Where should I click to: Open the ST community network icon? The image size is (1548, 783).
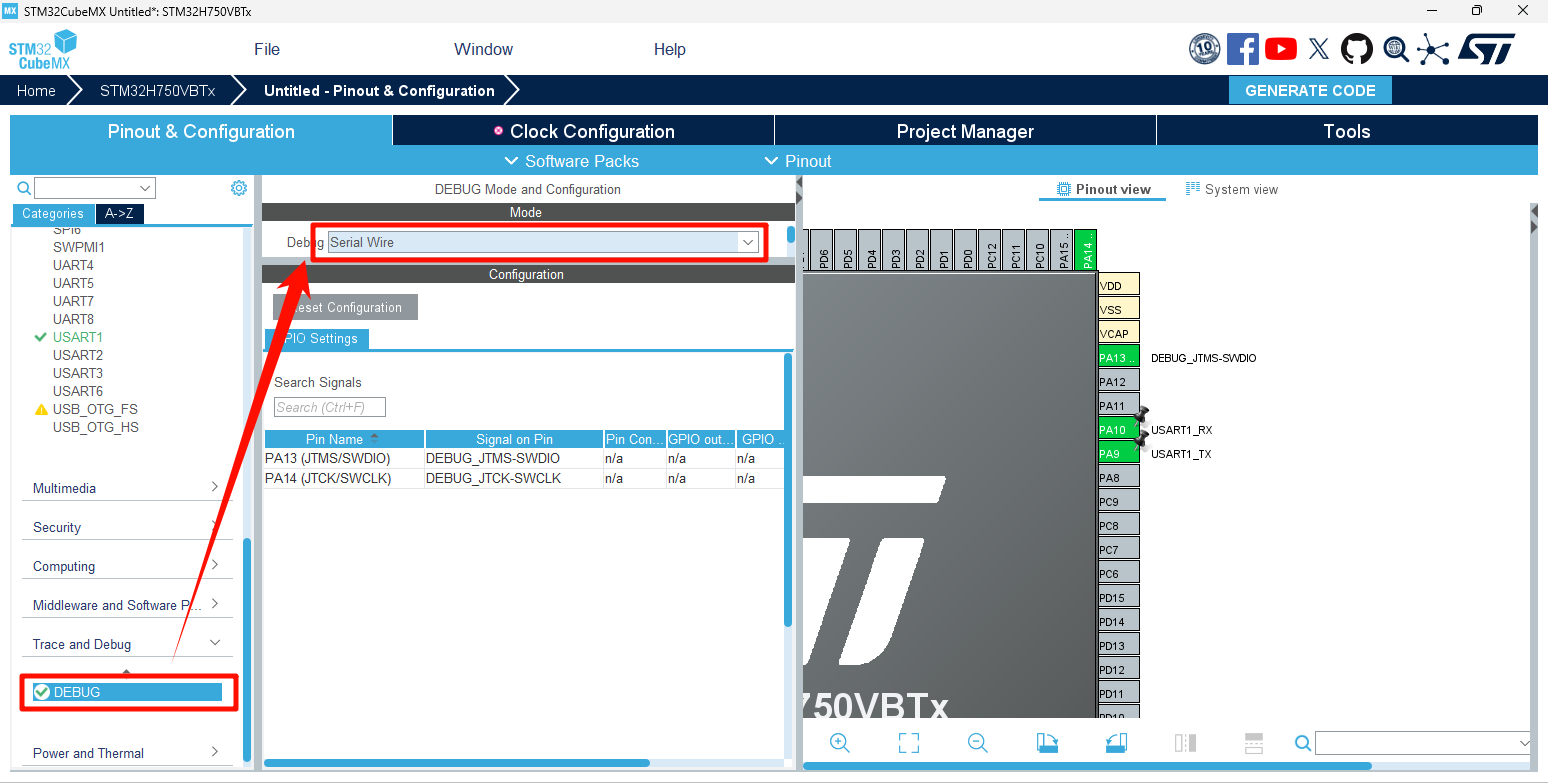click(1433, 49)
